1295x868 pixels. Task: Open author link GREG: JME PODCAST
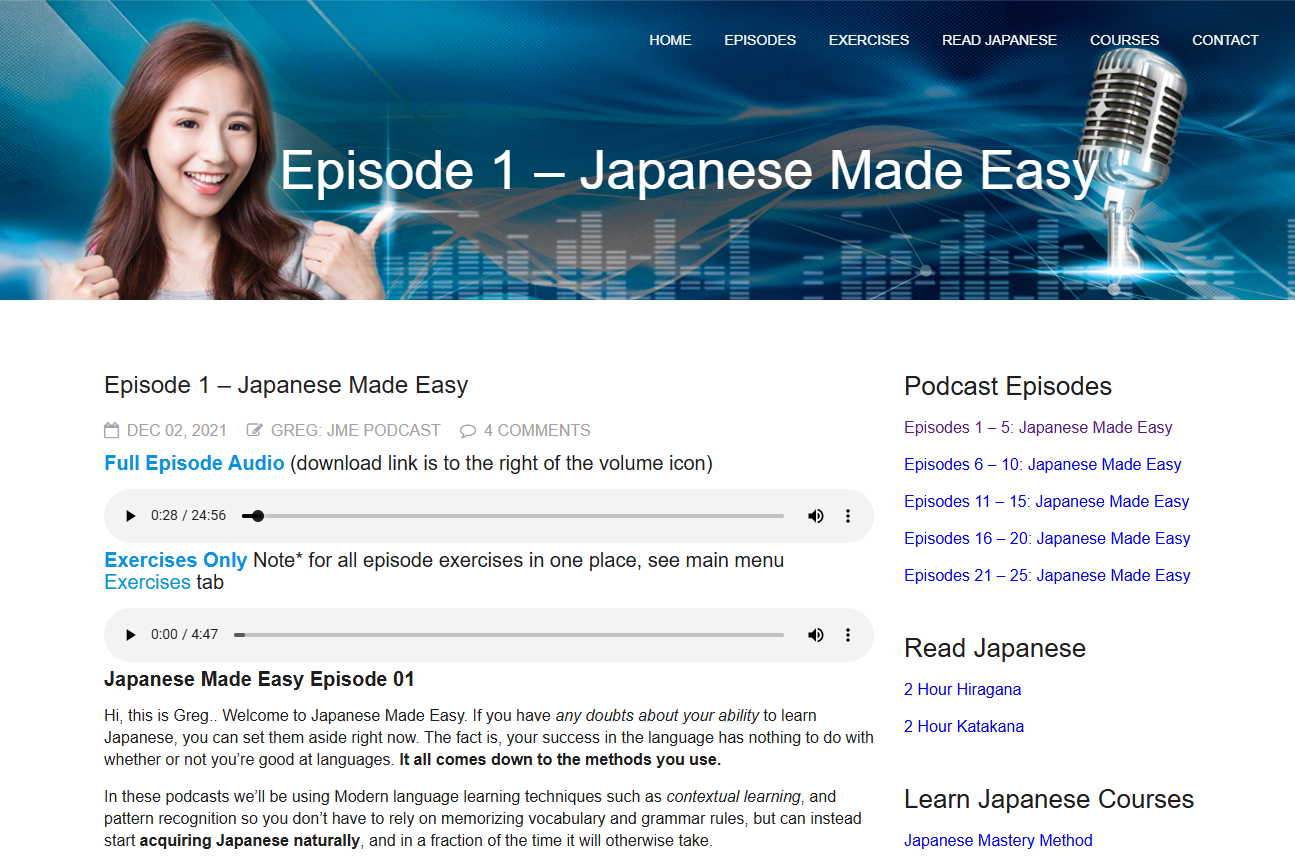(x=355, y=431)
